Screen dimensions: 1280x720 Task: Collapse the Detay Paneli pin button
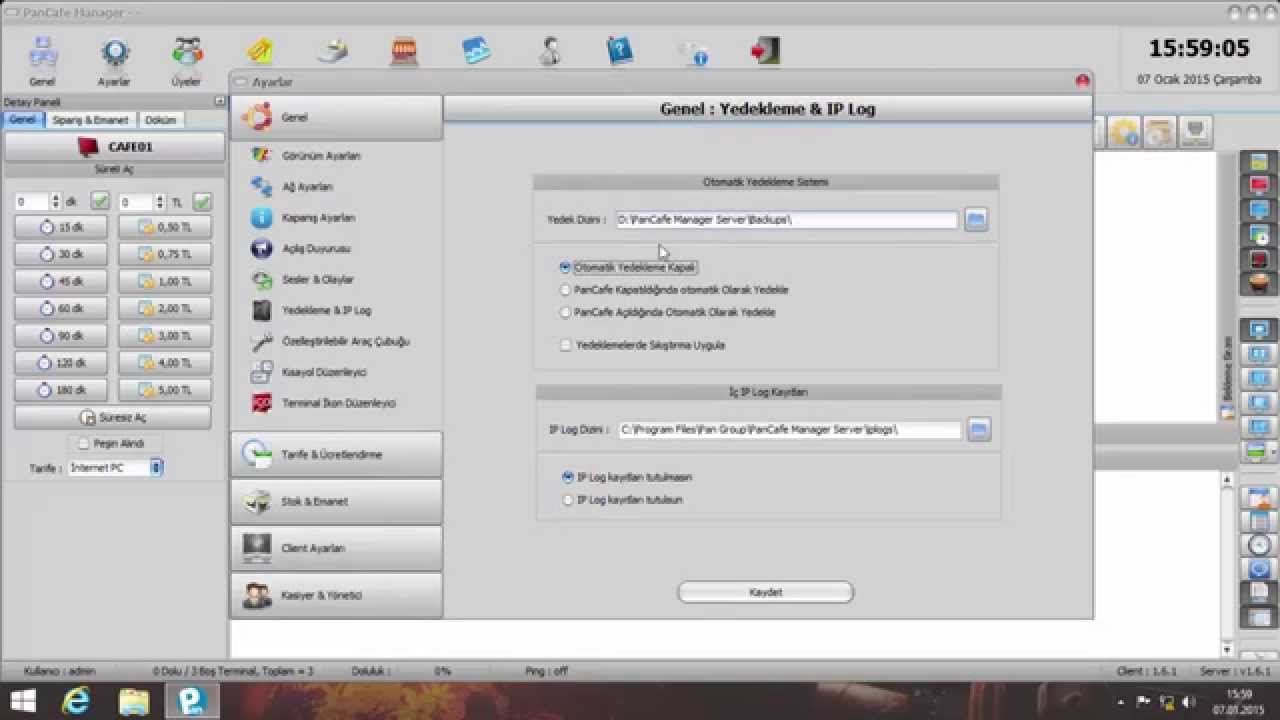219,101
